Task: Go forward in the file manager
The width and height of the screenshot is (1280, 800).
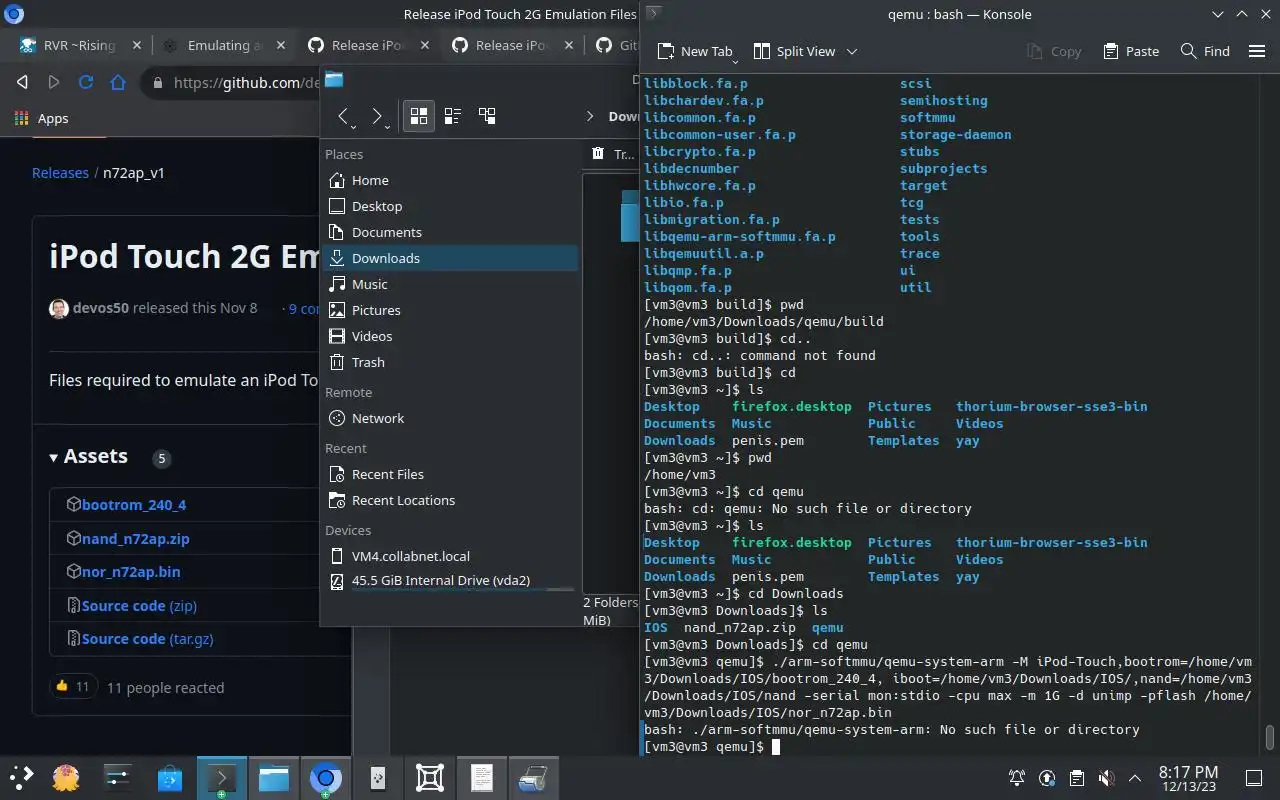Action: pyautogui.click(x=379, y=116)
